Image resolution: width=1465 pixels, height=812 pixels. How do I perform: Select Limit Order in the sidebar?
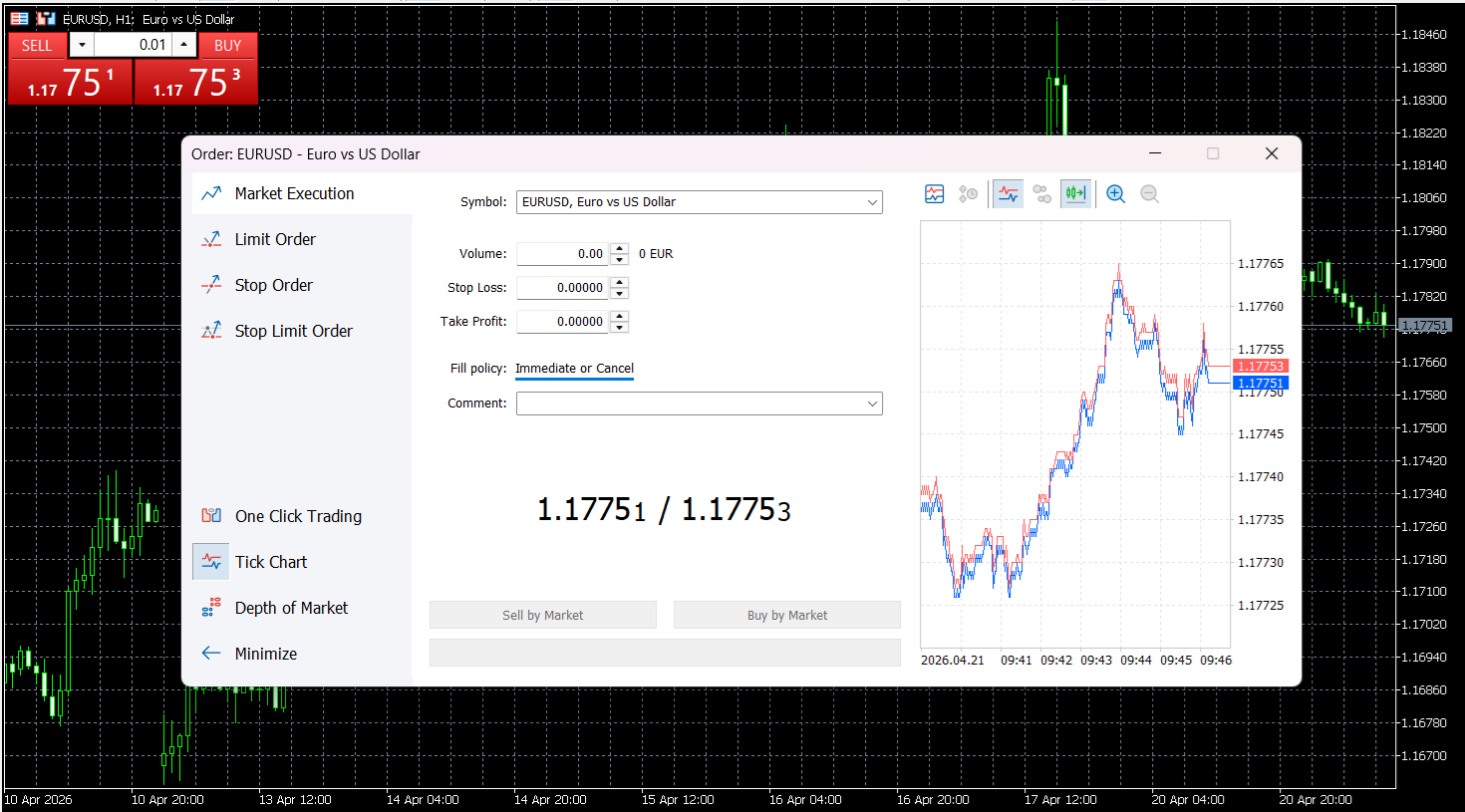[x=302, y=239]
